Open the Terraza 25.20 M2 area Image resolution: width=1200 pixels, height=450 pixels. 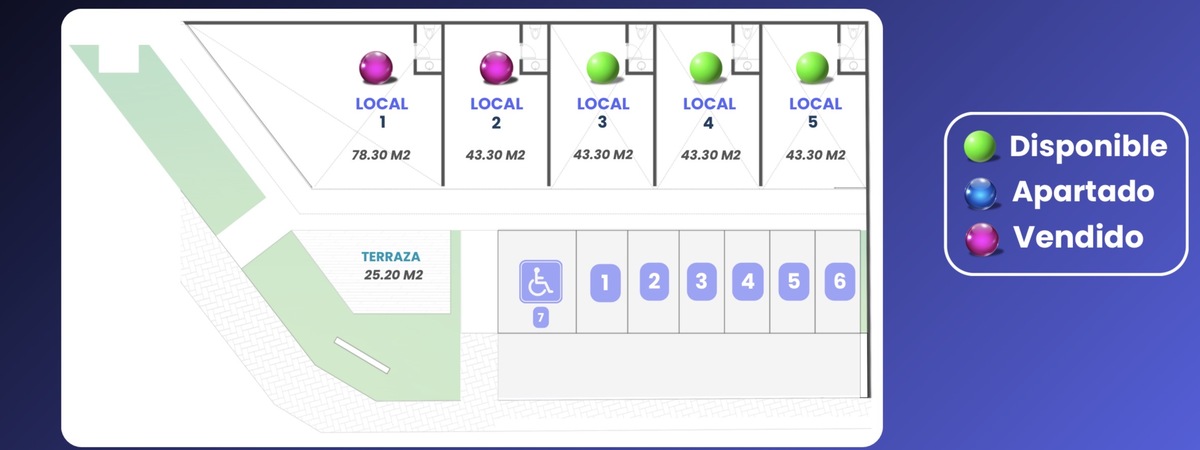[390, 265]
